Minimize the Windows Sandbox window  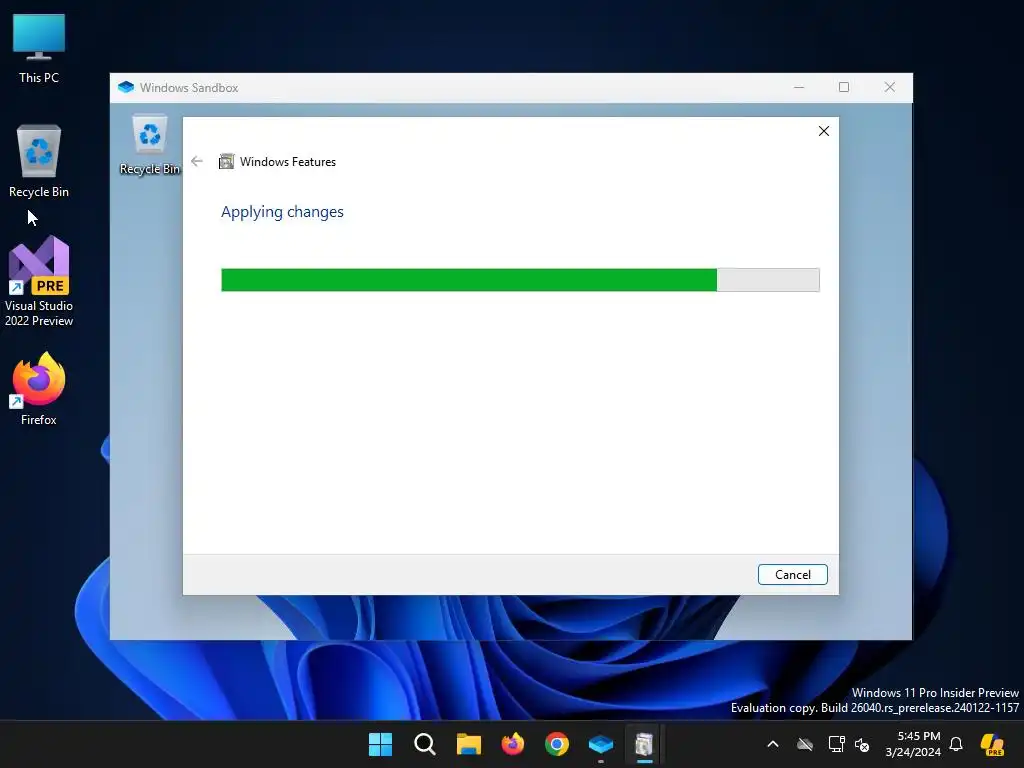pos(799,88)
